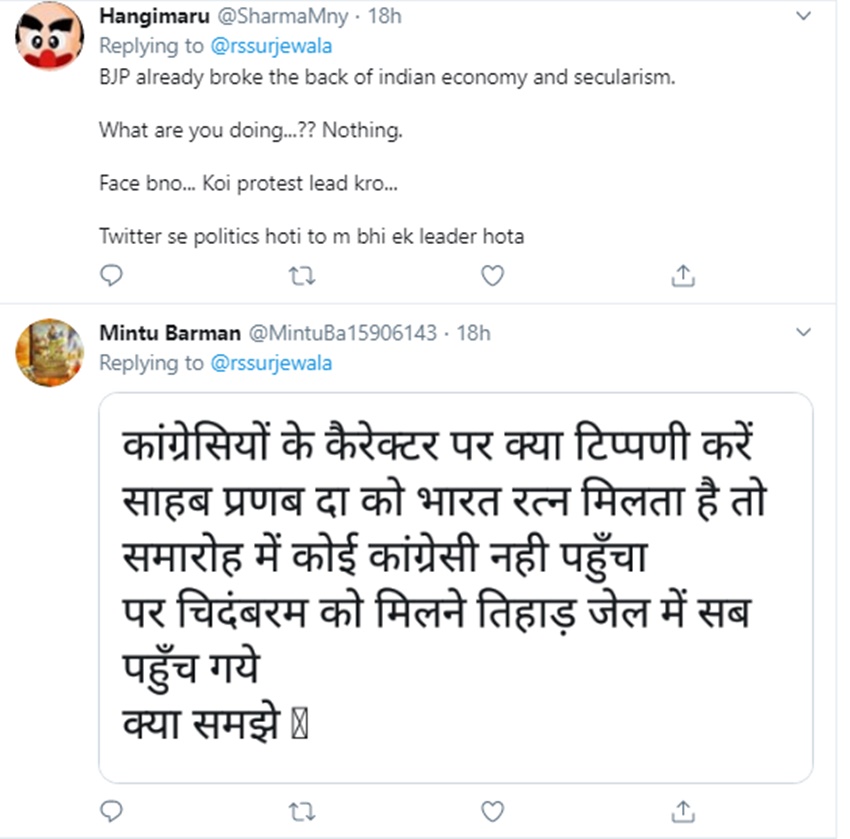
Task: Open more options chevron on Hangimaru's tweet
Action: pos(802,15)
